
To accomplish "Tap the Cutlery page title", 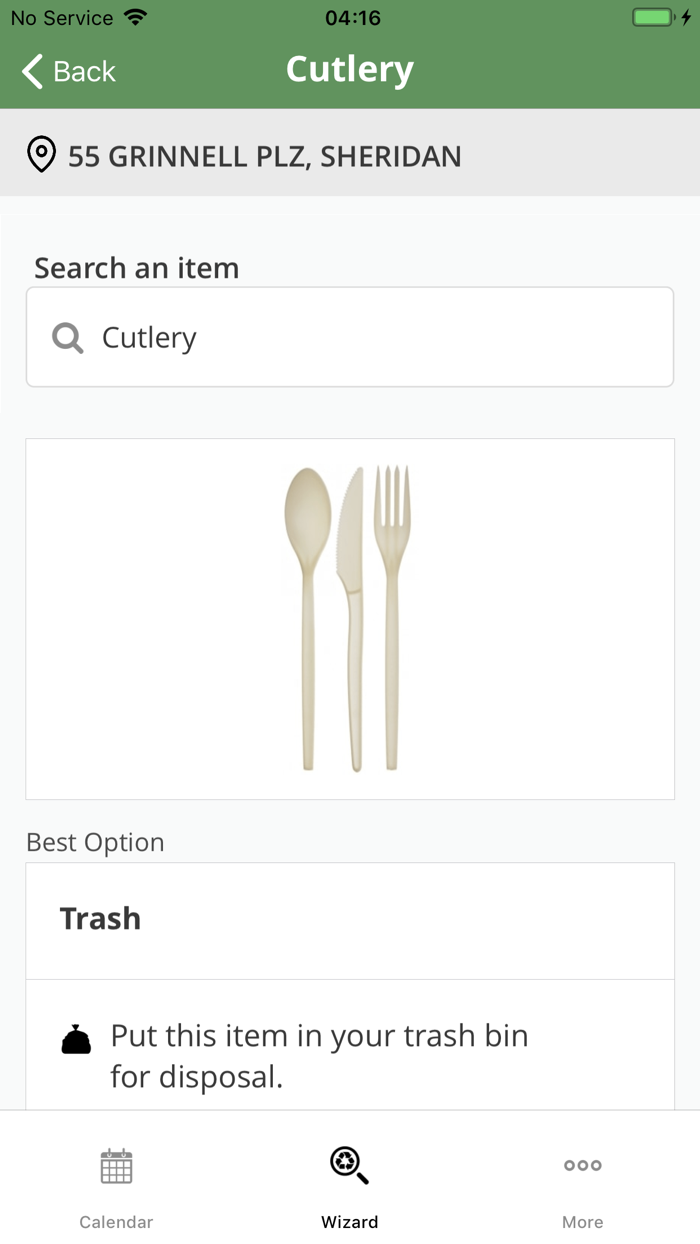I will pyautogui.click(x=350, y=70).
